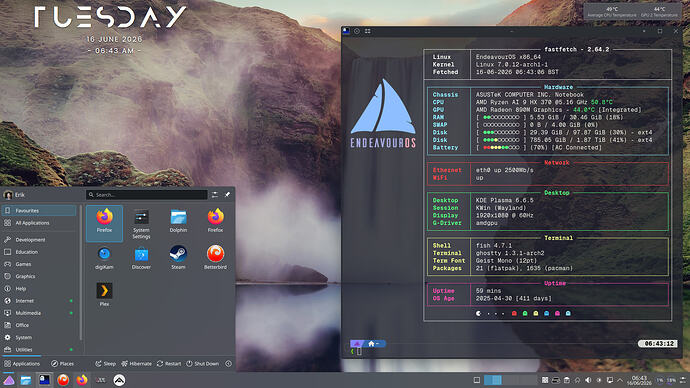Switch to the highlighted virtual desktop in the pager
This screenshot has width=690, height=388.
(493, 380)
